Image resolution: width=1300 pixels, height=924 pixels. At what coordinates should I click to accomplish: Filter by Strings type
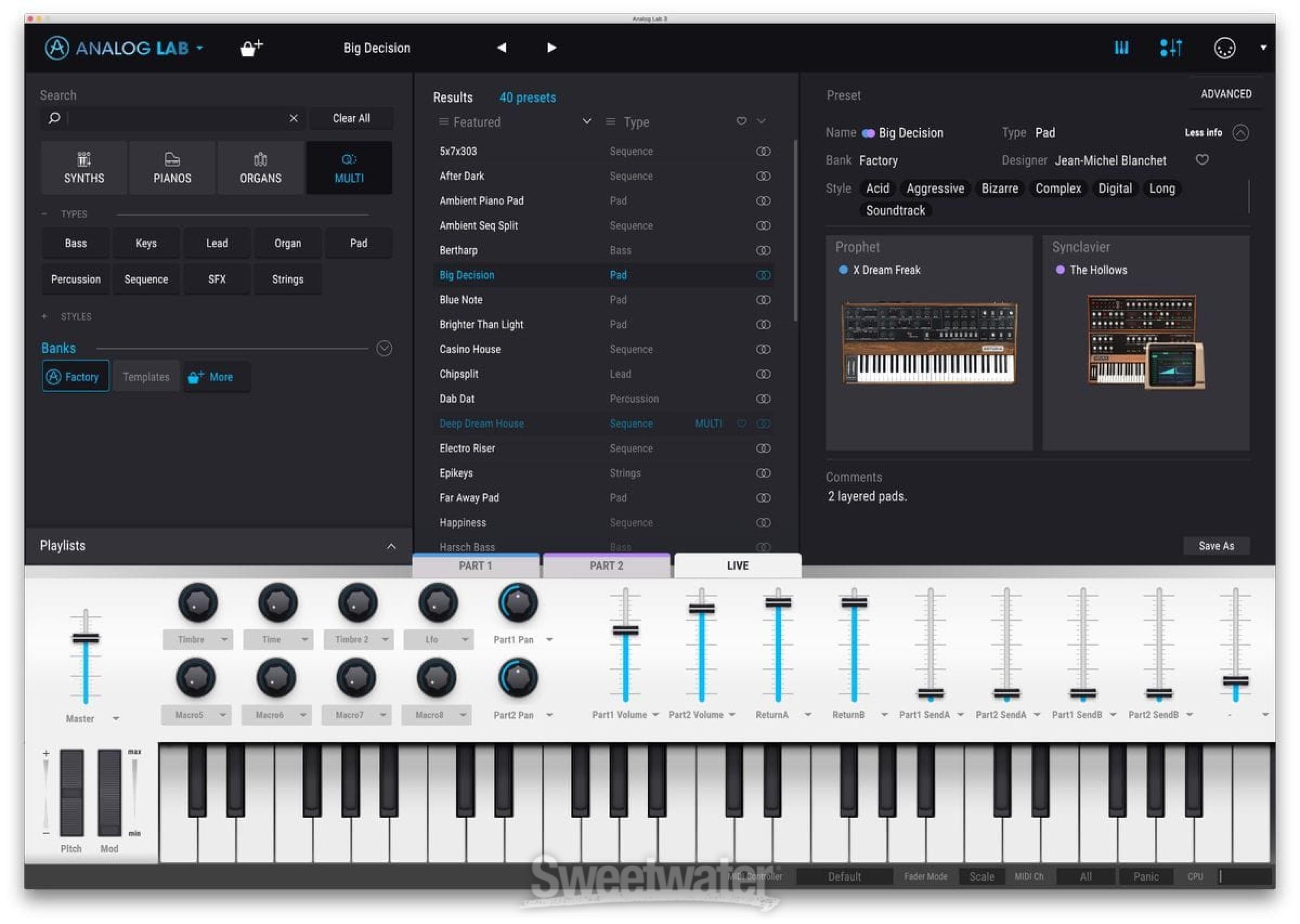pos(288,280)
